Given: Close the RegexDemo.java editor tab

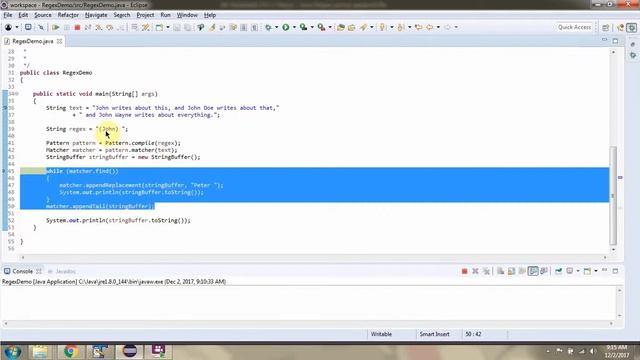Looking at the screenshot, I should pyautogui.click(x=59, y=41).
